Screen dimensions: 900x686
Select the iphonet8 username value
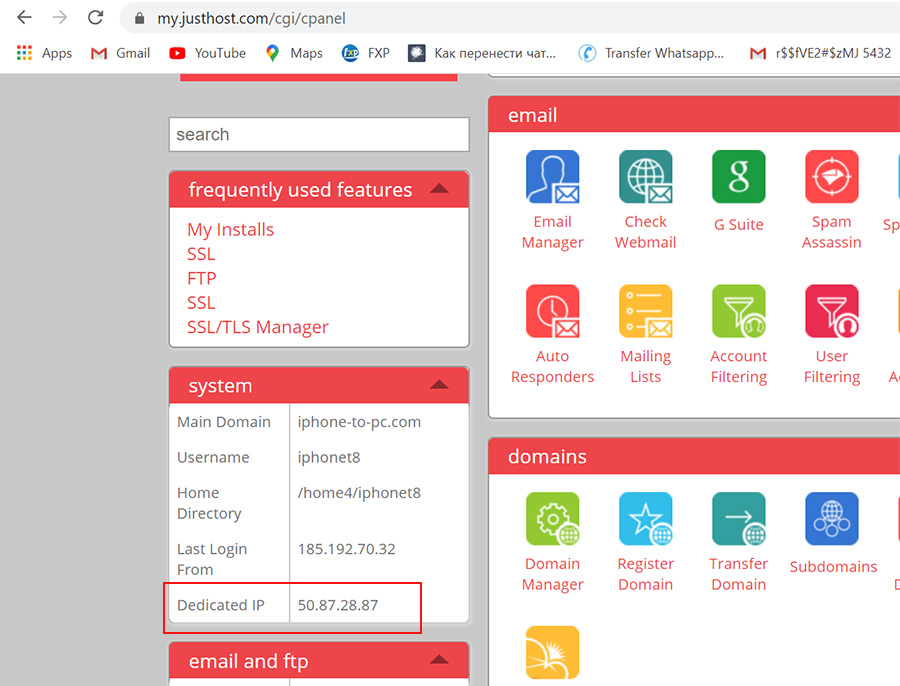click(x=329, y=458)
